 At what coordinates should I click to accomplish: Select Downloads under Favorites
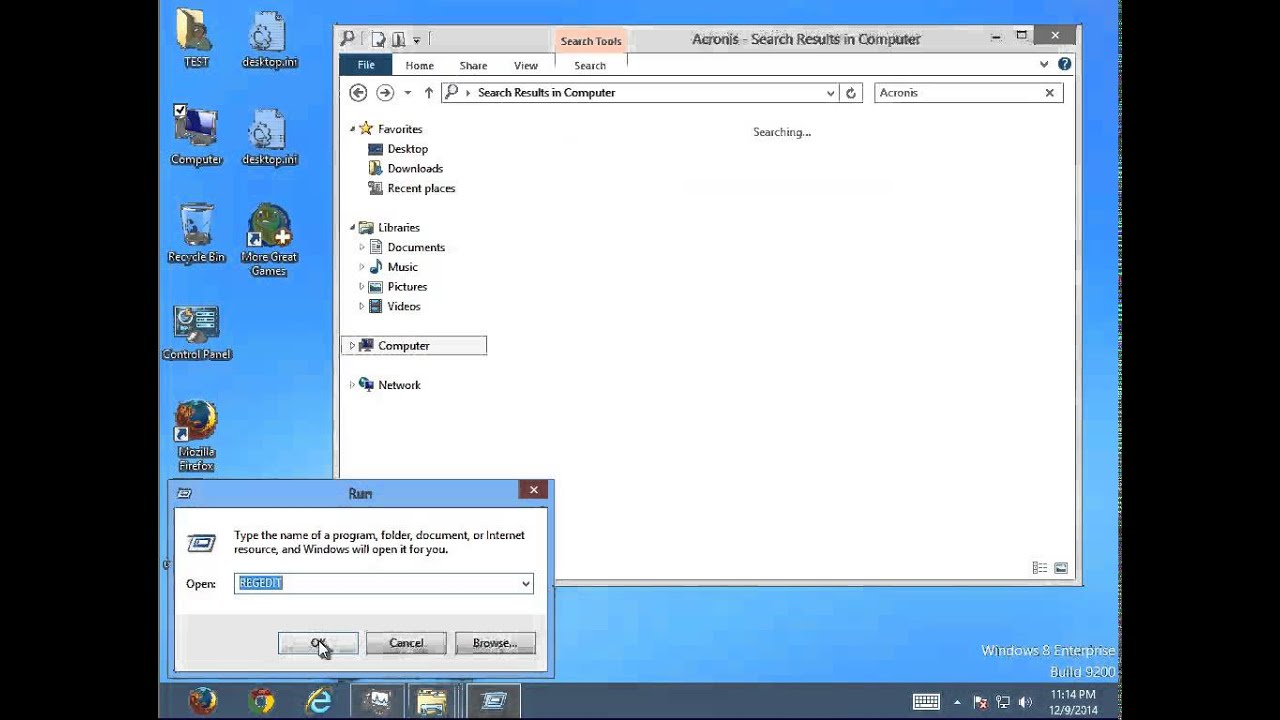[415, 168]
